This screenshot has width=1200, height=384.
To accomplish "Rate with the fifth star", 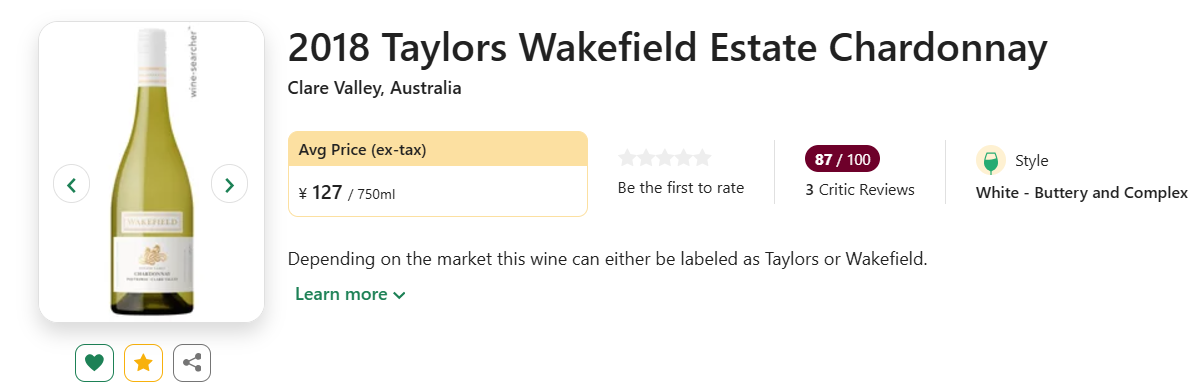I will pos(702,158).
